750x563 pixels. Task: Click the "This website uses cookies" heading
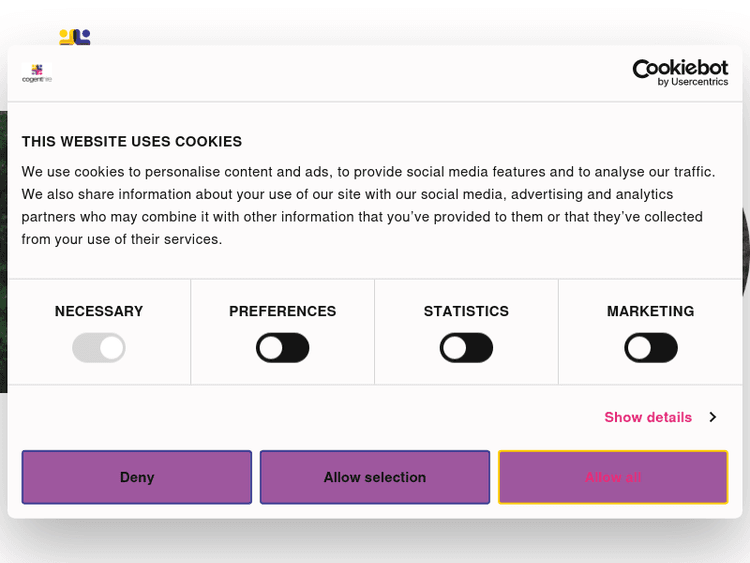coord(132,141)
